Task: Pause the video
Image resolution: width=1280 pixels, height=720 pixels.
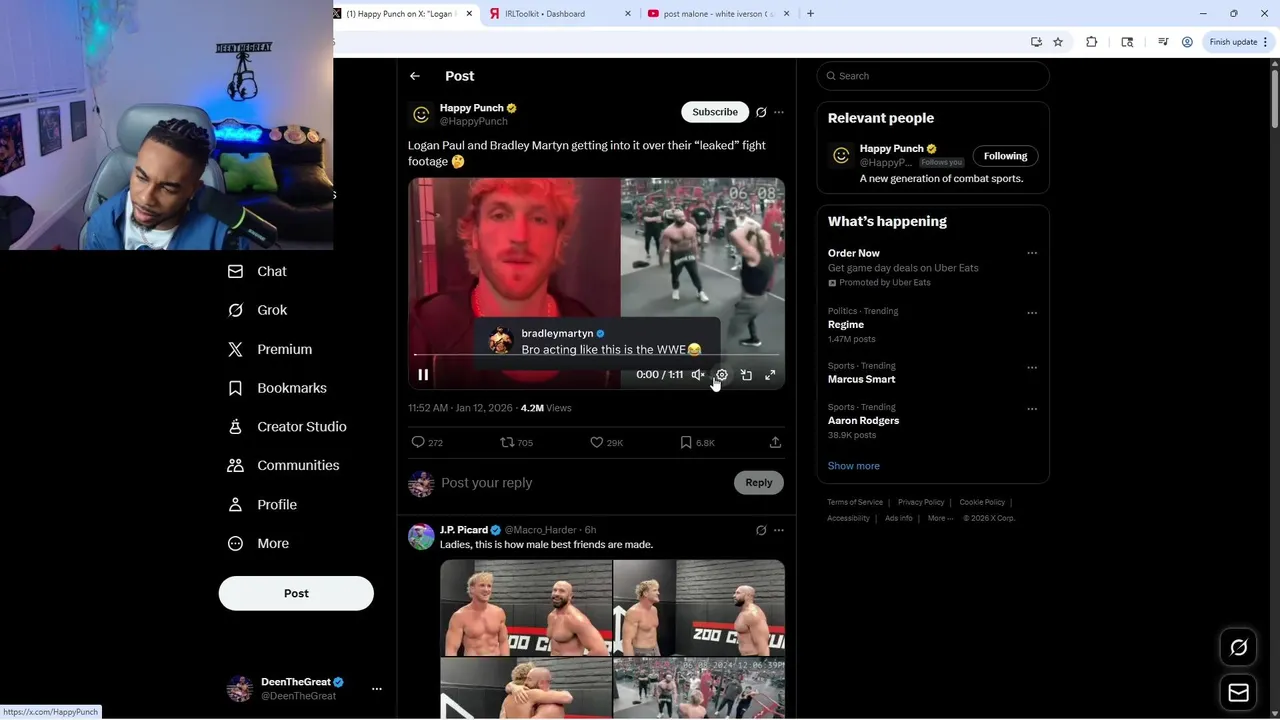Action: [423, 375]
